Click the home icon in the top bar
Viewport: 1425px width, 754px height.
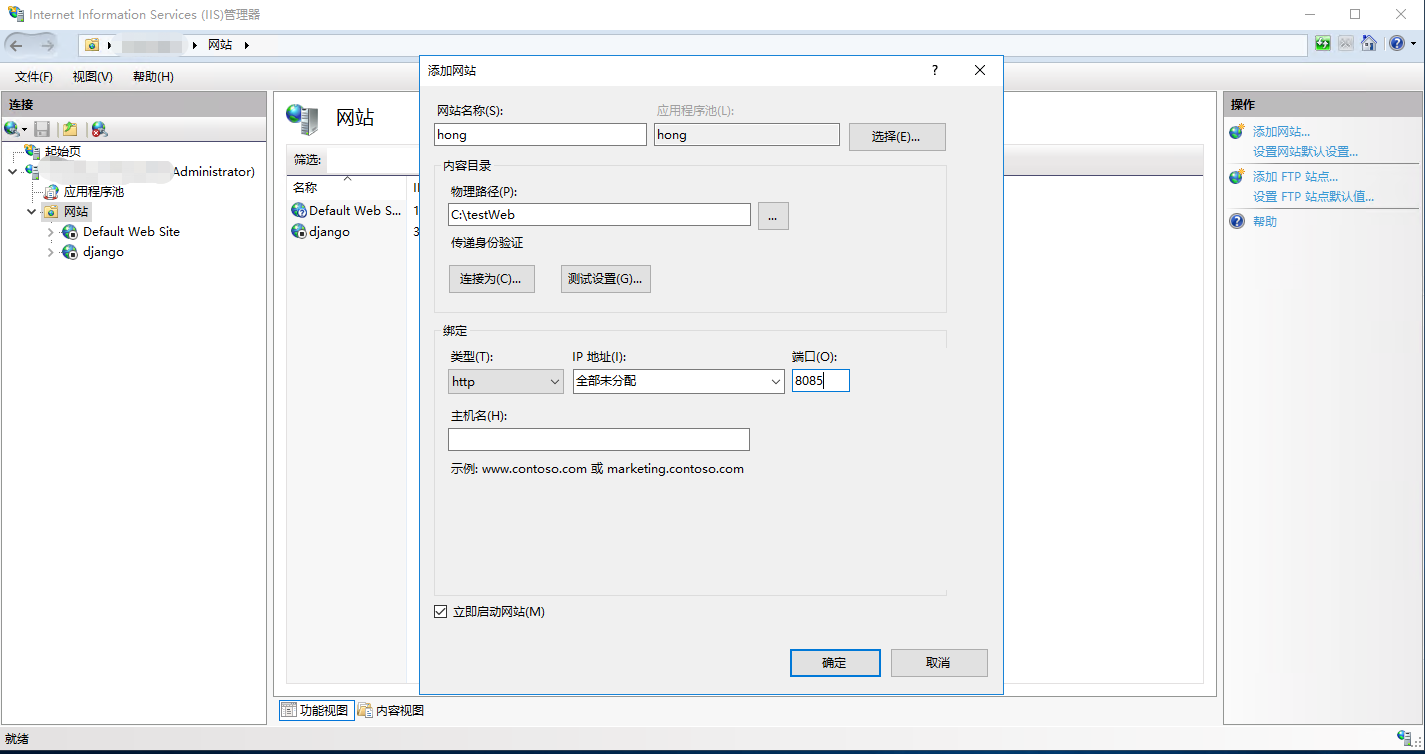tap(1369, 44)
